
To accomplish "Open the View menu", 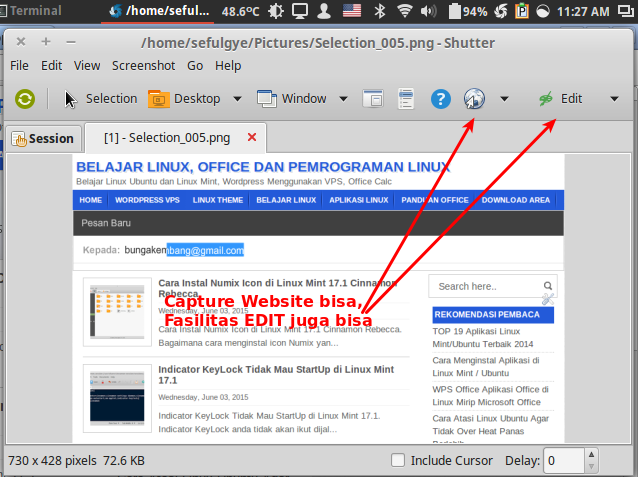I will tap(87, 66).
